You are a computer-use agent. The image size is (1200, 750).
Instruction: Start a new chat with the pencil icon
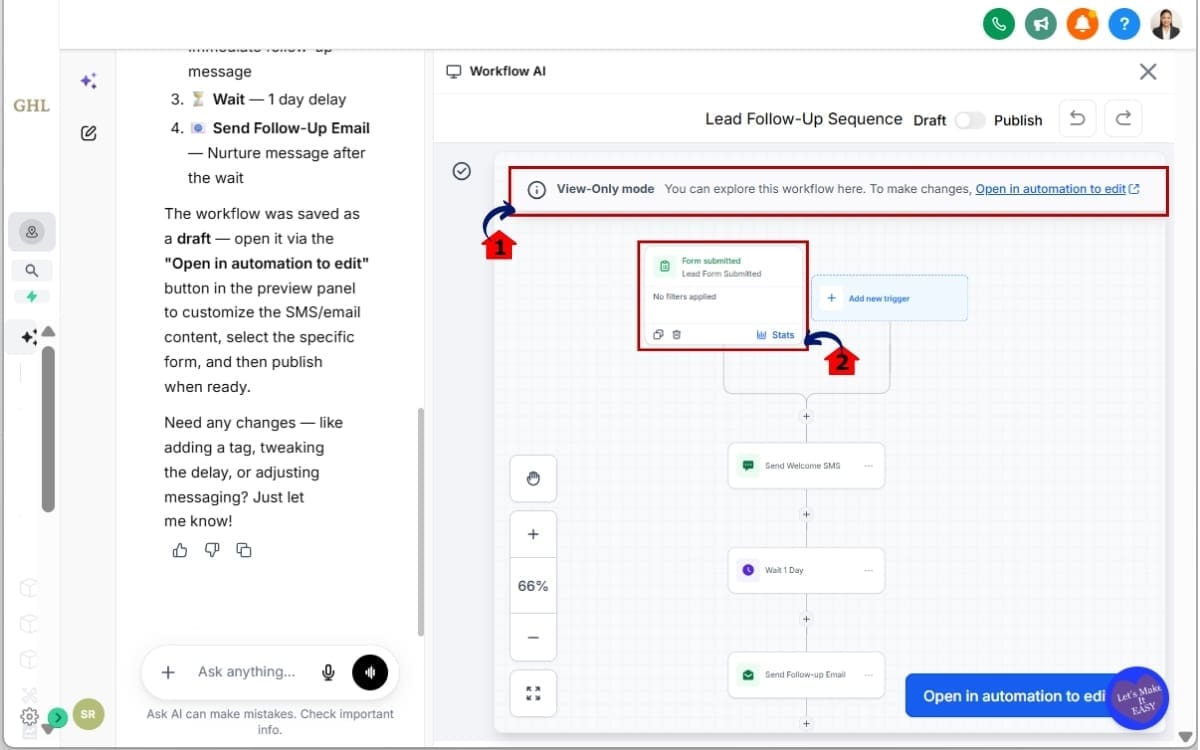click(x=89, y=133)
